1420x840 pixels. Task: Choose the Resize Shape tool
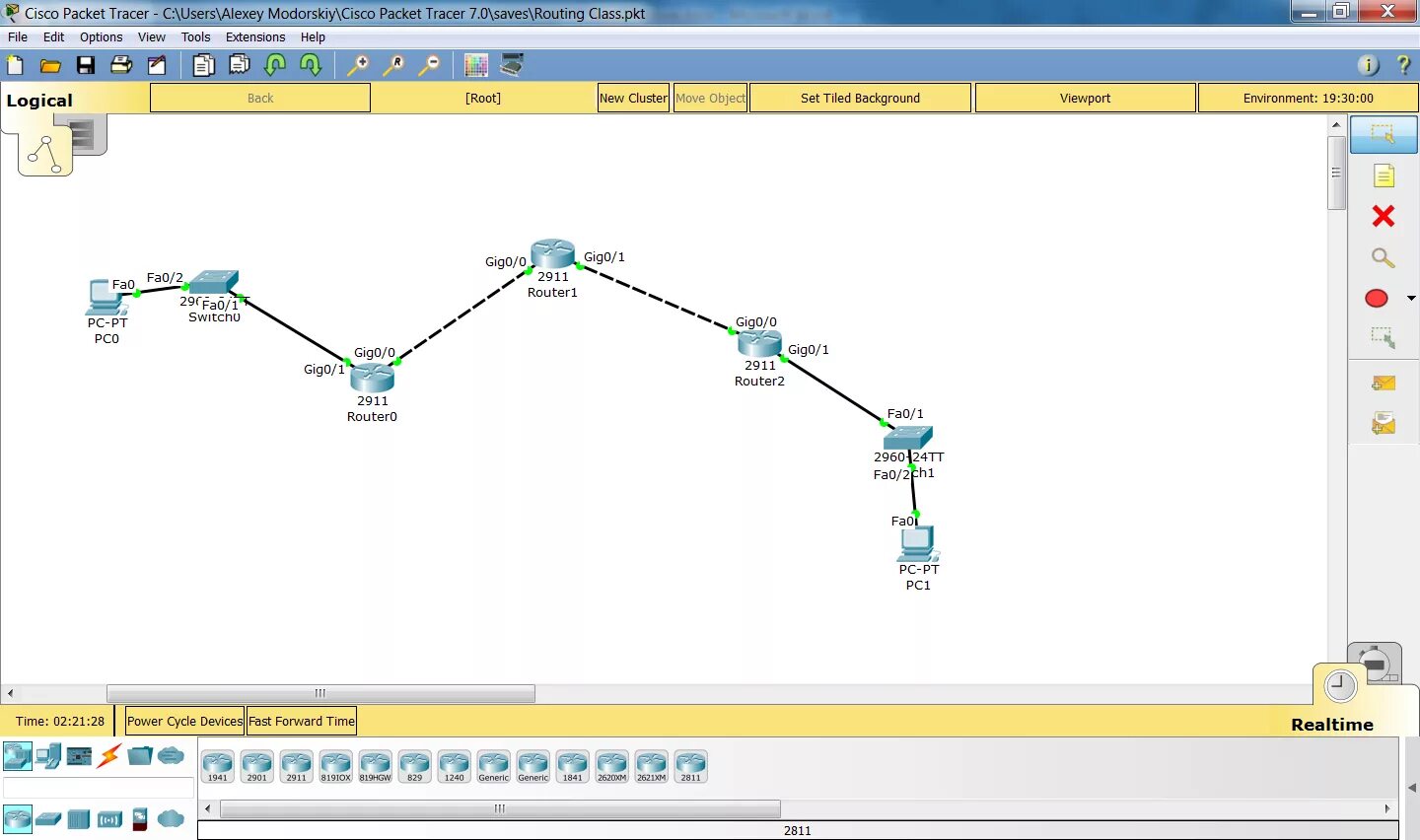(x=1383, y=338)
